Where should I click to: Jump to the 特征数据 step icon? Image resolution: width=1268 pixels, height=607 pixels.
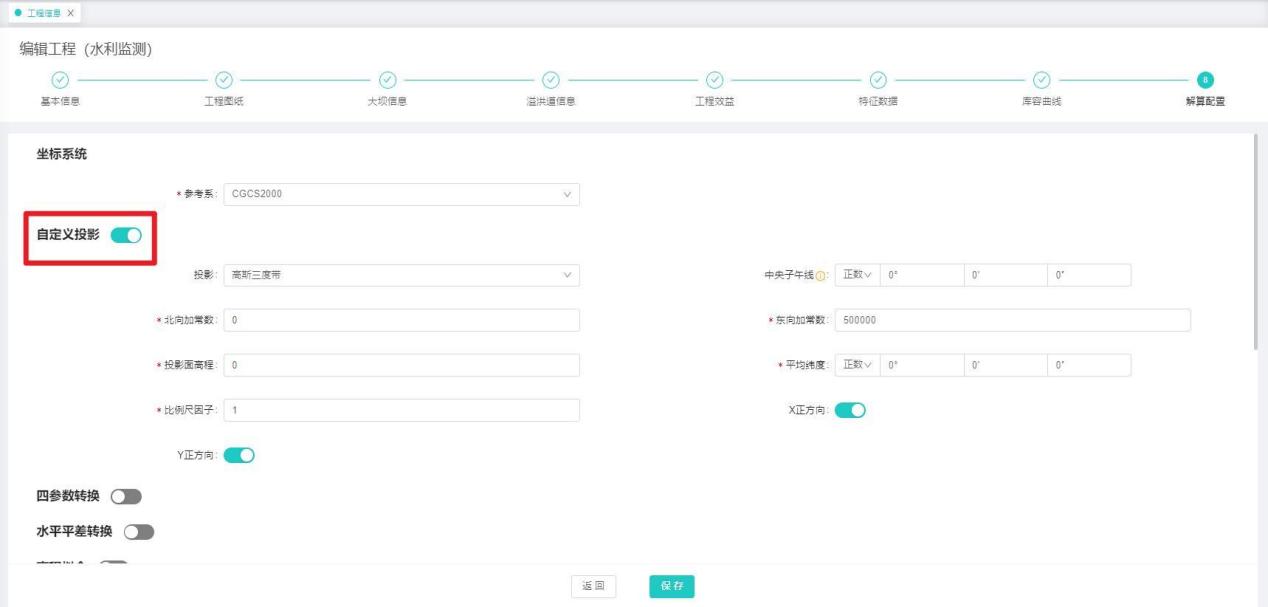[x=878, y=79]
